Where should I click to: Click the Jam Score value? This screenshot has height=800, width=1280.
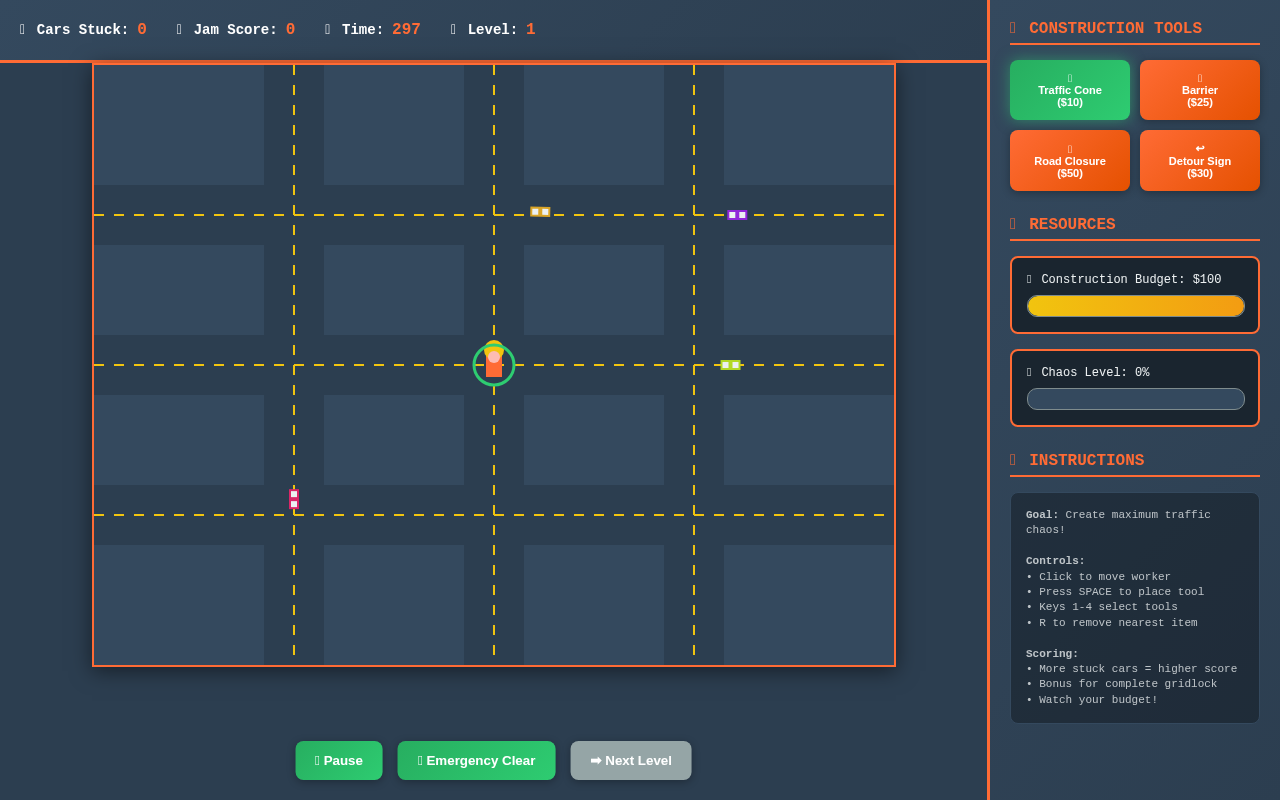coord(289,30)
